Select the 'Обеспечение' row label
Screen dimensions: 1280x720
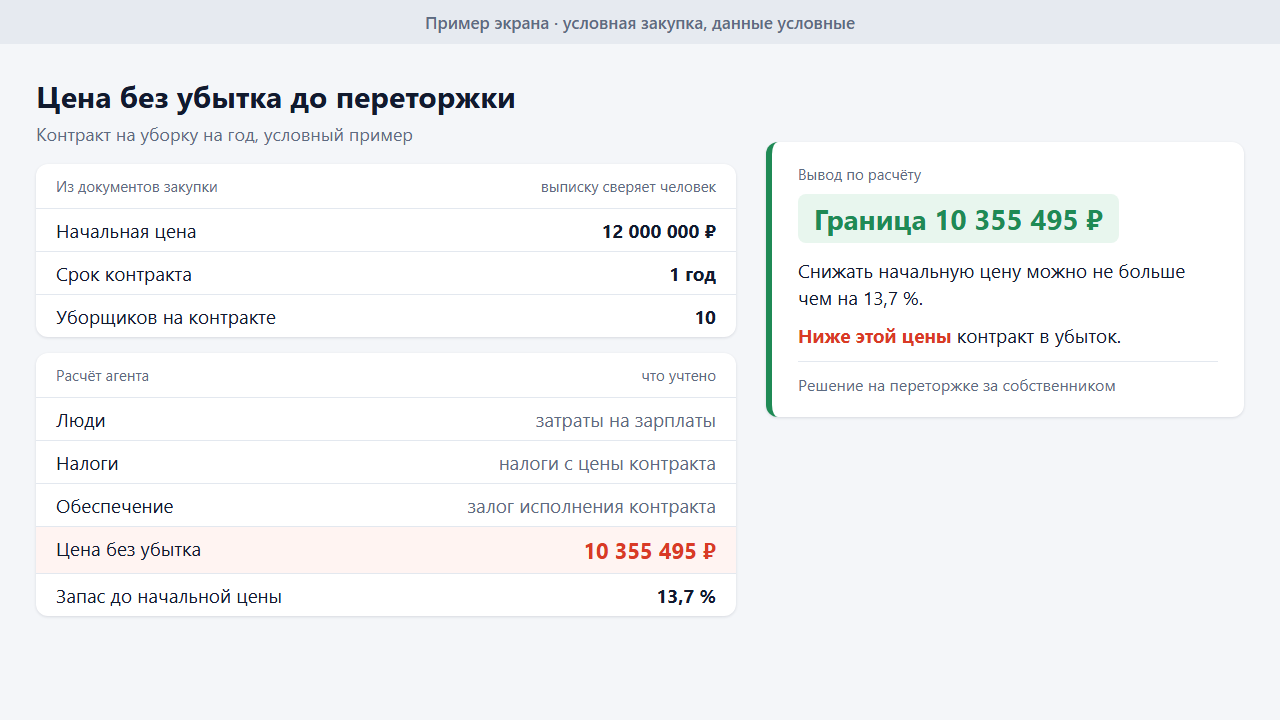tap(115, 507)
